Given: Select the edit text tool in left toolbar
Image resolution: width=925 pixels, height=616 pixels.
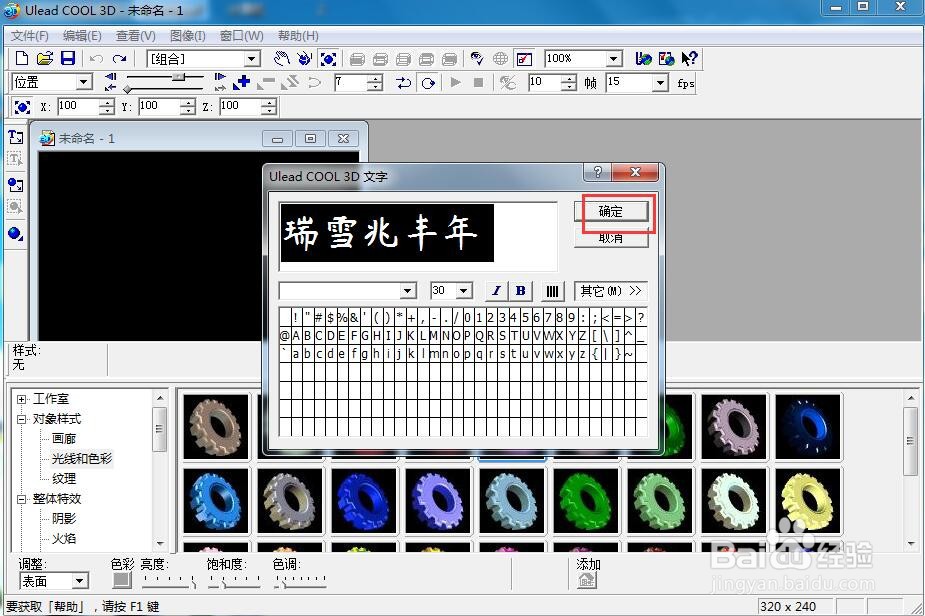Looking at the screenshot, I should pos(15,159).
